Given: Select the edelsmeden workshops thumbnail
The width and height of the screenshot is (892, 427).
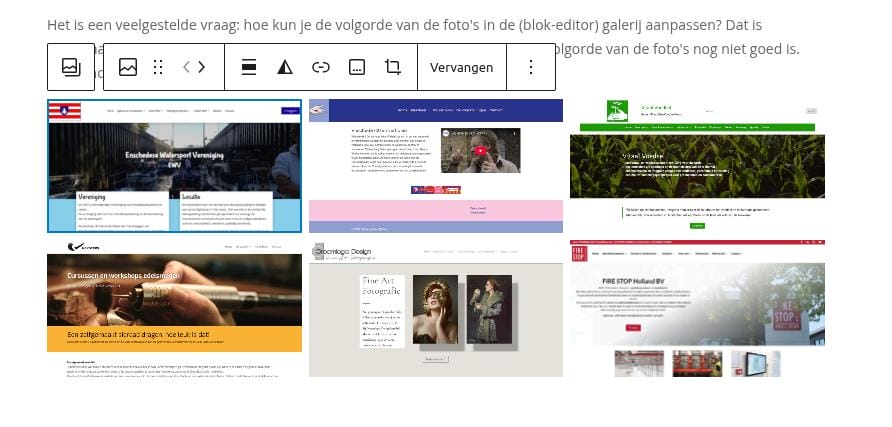Looking at the screenshot, I should [x=174, y=308].
